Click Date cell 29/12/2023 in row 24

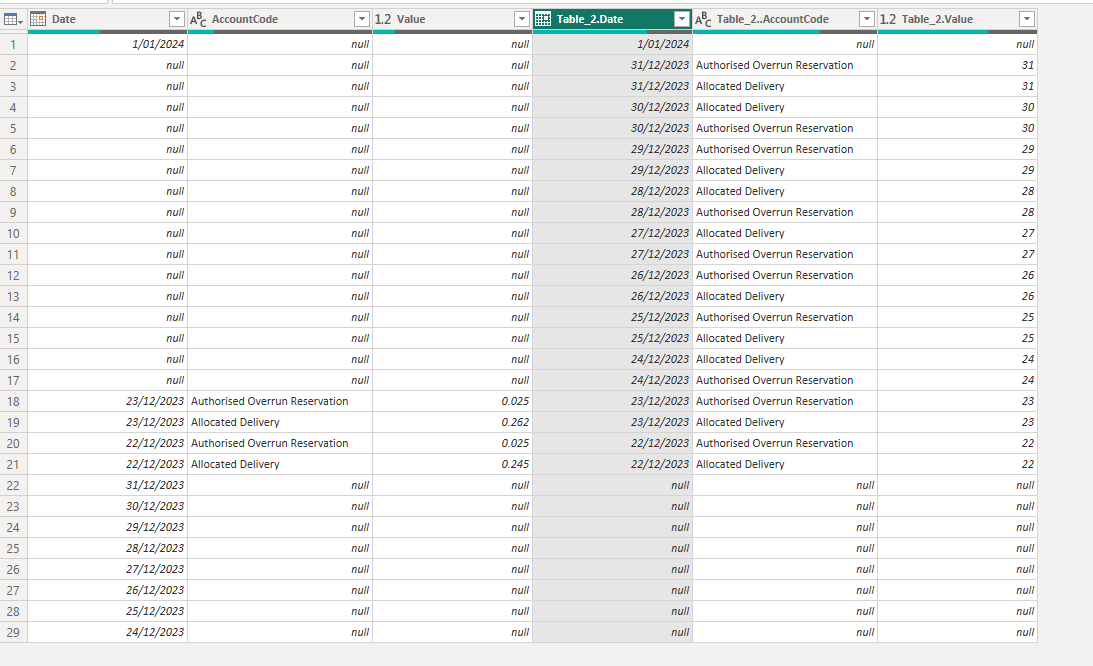point(107,527)
